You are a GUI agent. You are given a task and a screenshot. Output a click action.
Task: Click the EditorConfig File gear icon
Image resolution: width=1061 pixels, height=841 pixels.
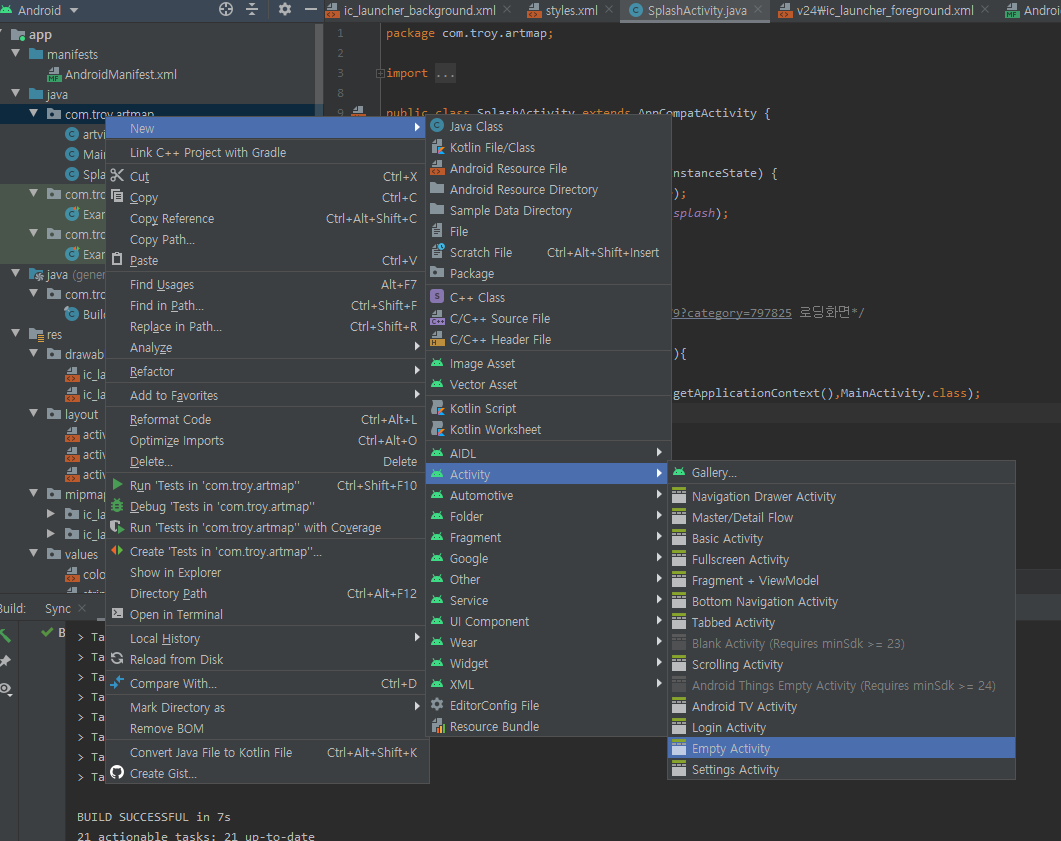(437, 704)
